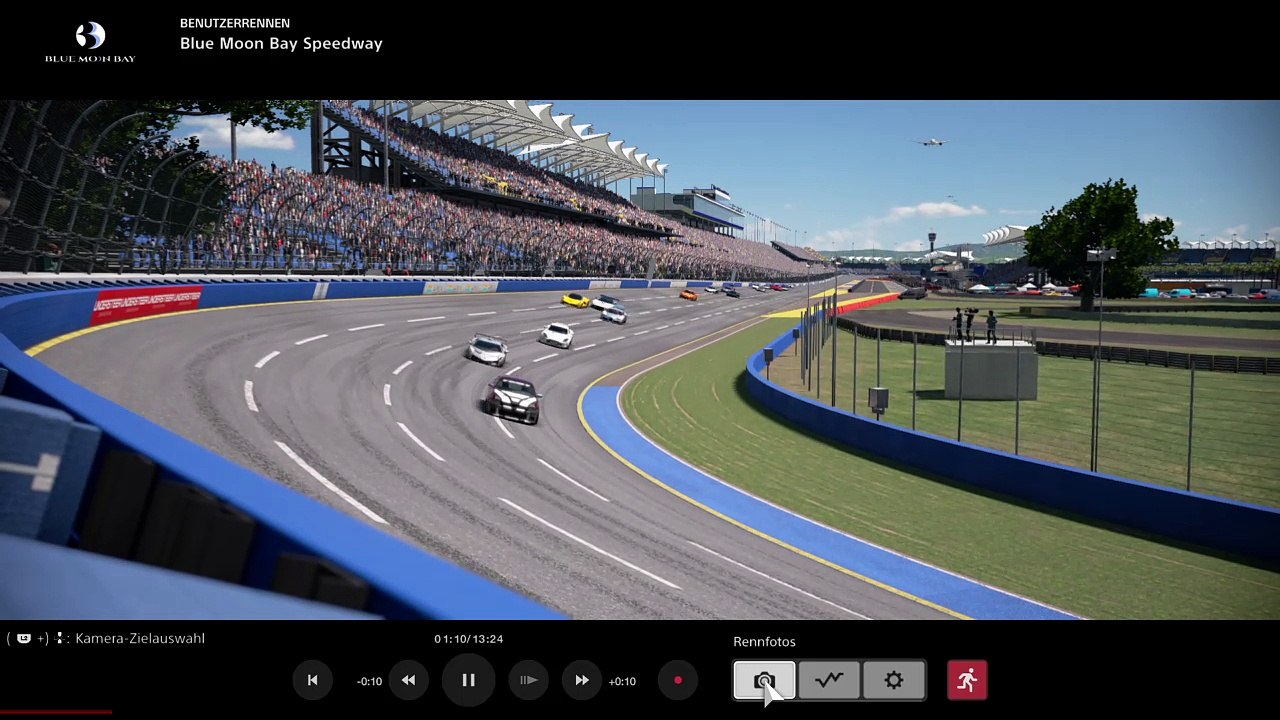Screen dimensions: 1280x720
Task: Click the BENUTZERRENNEN label
Action: [235, 23]
